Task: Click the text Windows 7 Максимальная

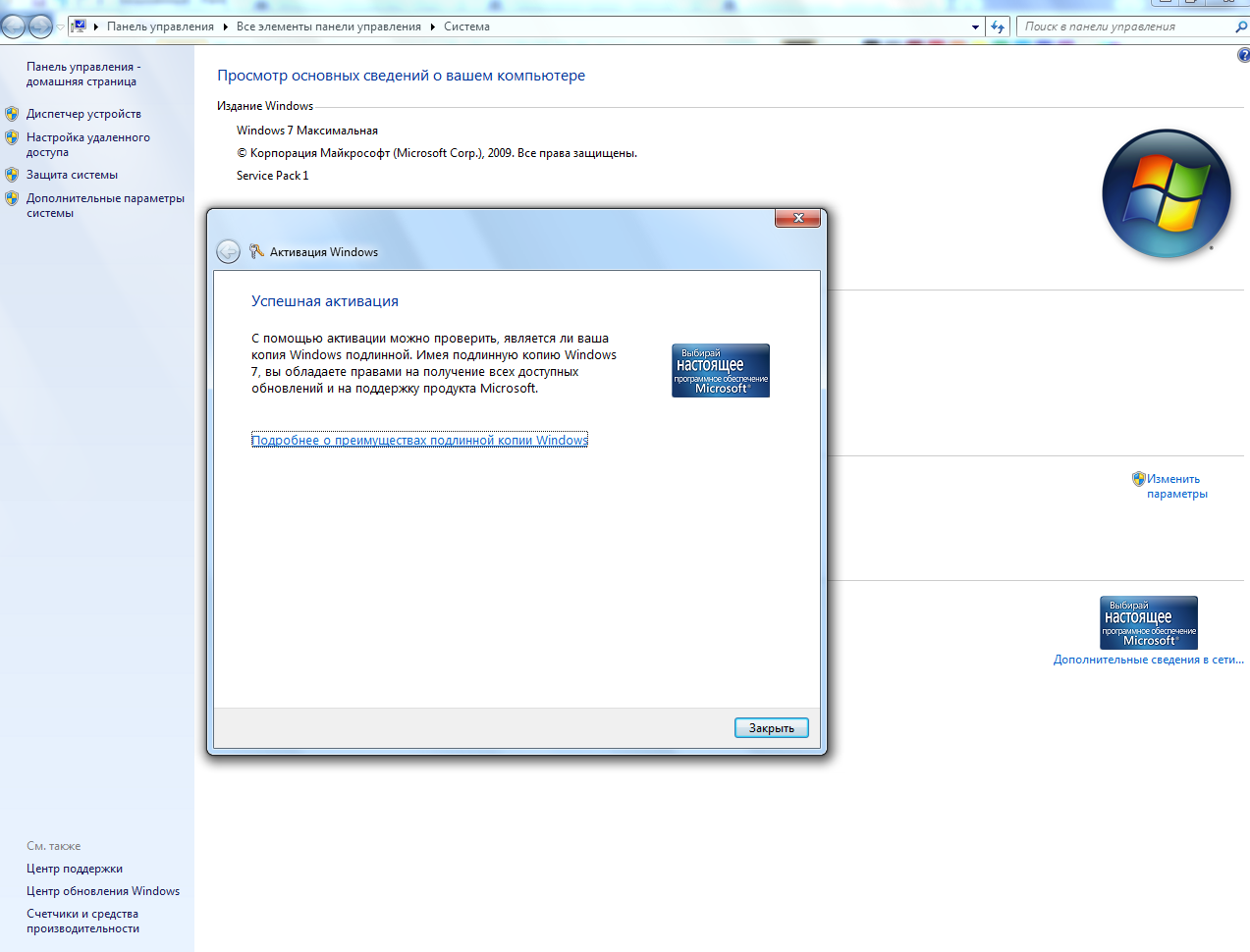Action: click(307, 131)
